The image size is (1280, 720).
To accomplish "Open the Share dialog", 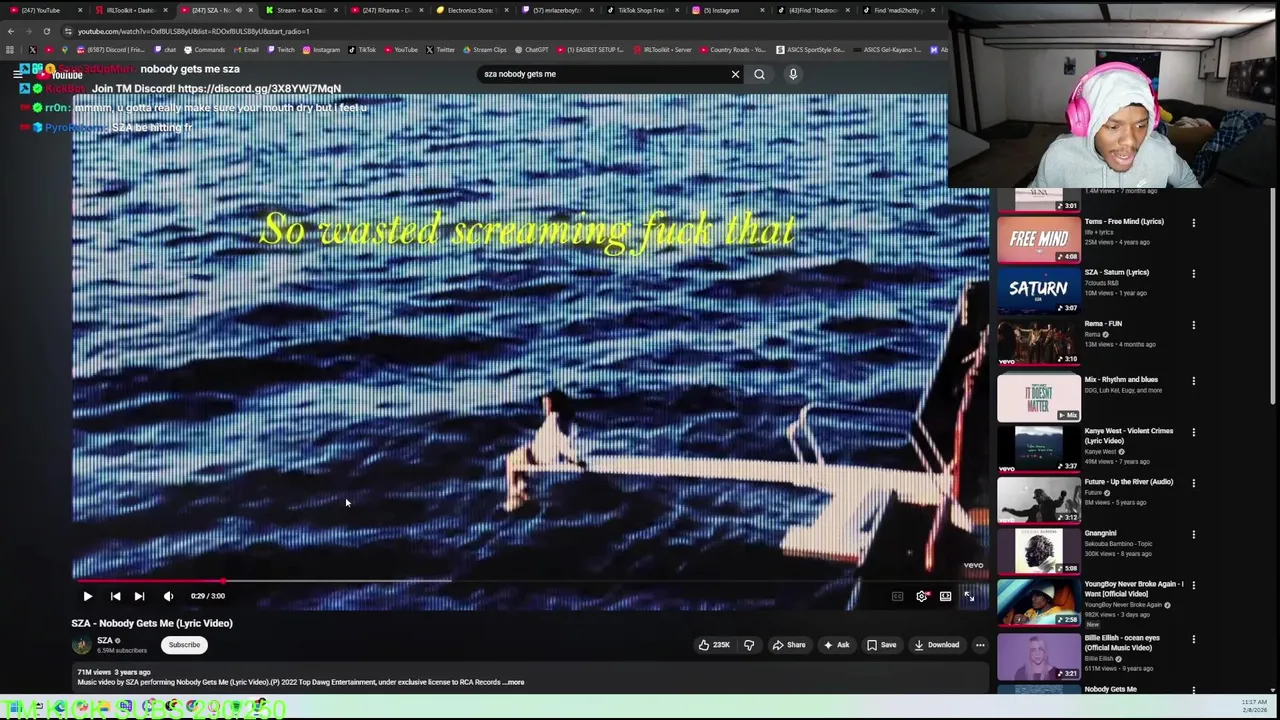I will click(x=788, y=645).
